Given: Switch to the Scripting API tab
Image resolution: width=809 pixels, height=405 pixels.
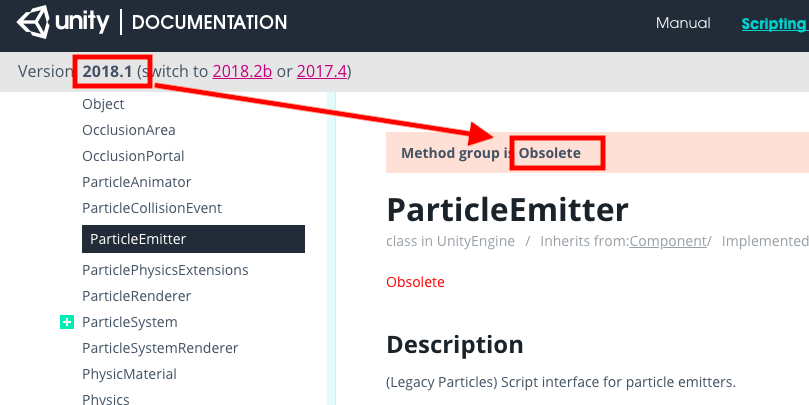Looking at the screenshot, I should 775,24.
